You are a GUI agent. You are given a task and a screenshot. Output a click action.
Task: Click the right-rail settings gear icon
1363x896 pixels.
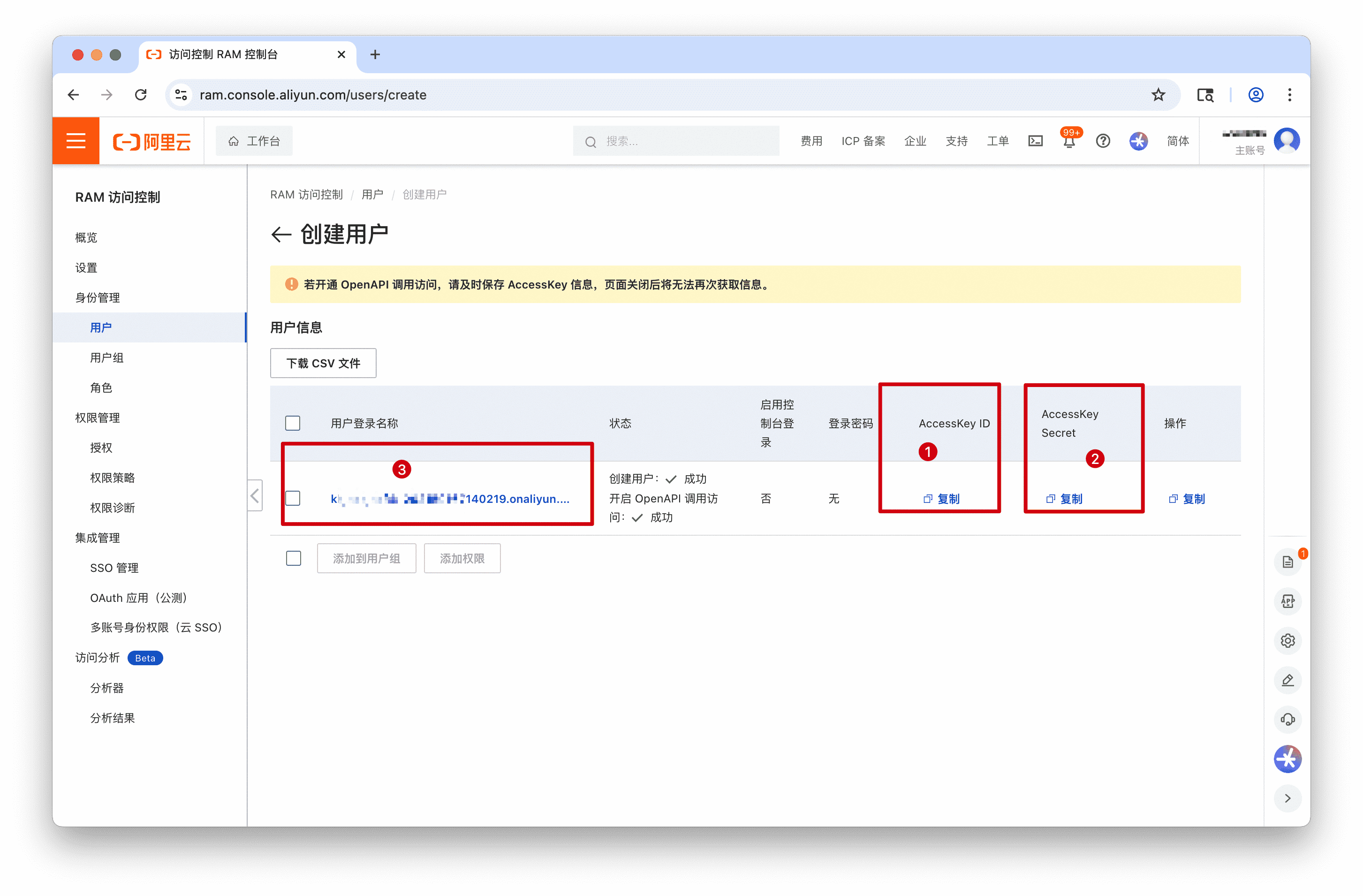point(1287,640)
